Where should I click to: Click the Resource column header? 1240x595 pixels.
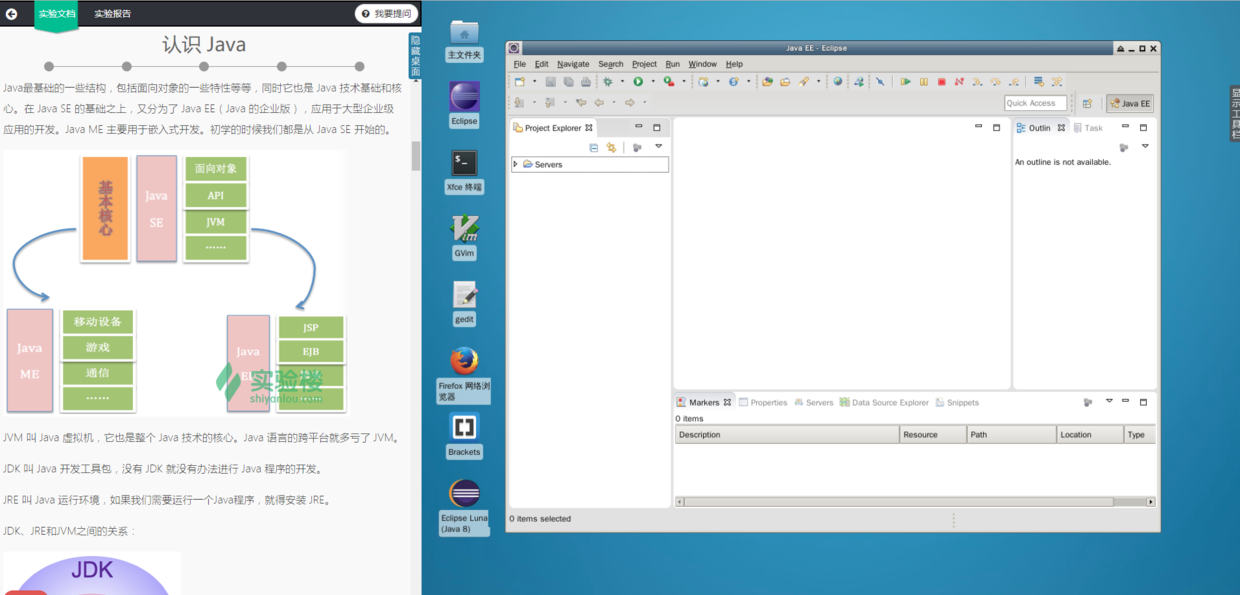pyautogui.click(x=933, y=435)
